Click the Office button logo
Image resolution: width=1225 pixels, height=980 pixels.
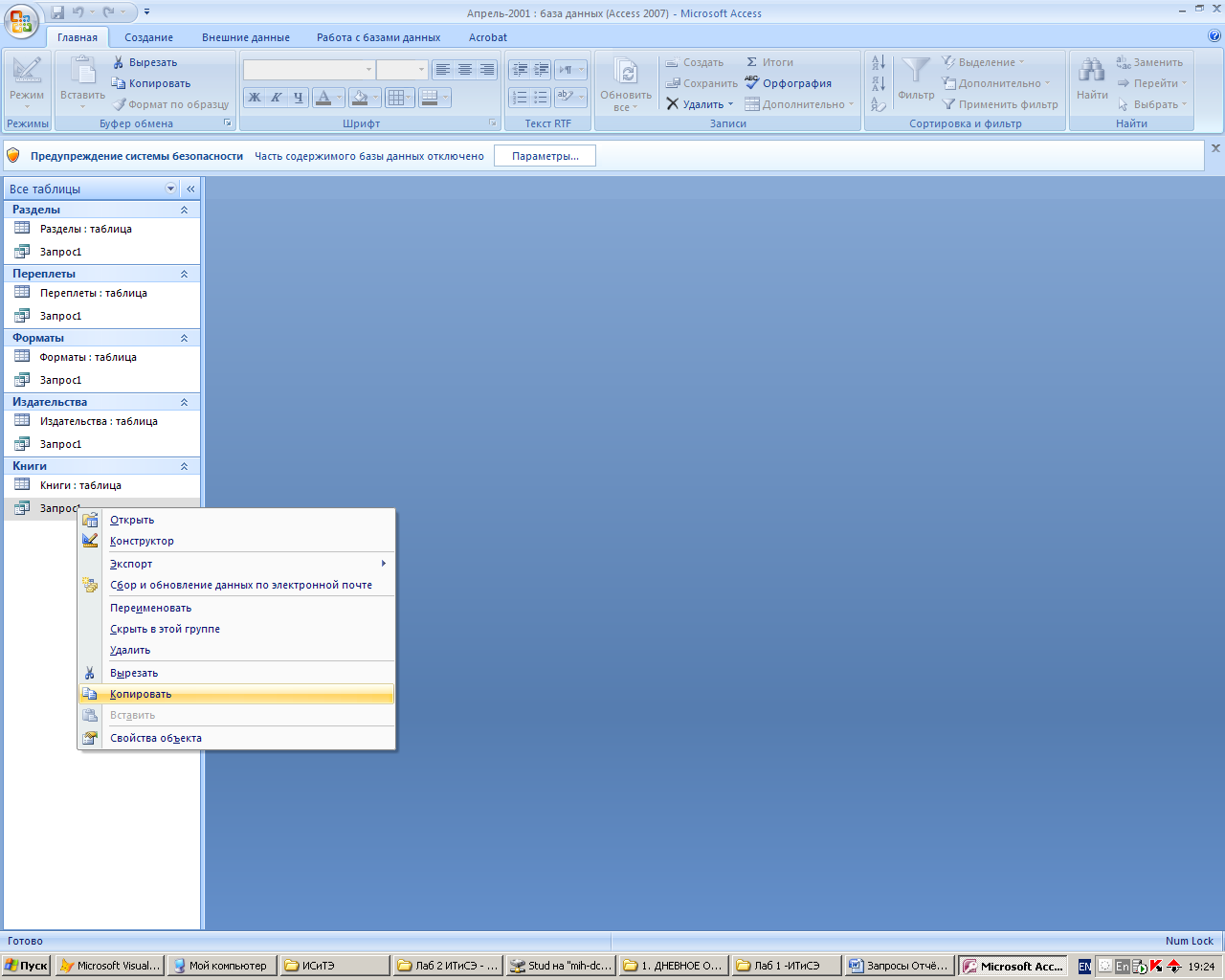click(x=21, y=20)
